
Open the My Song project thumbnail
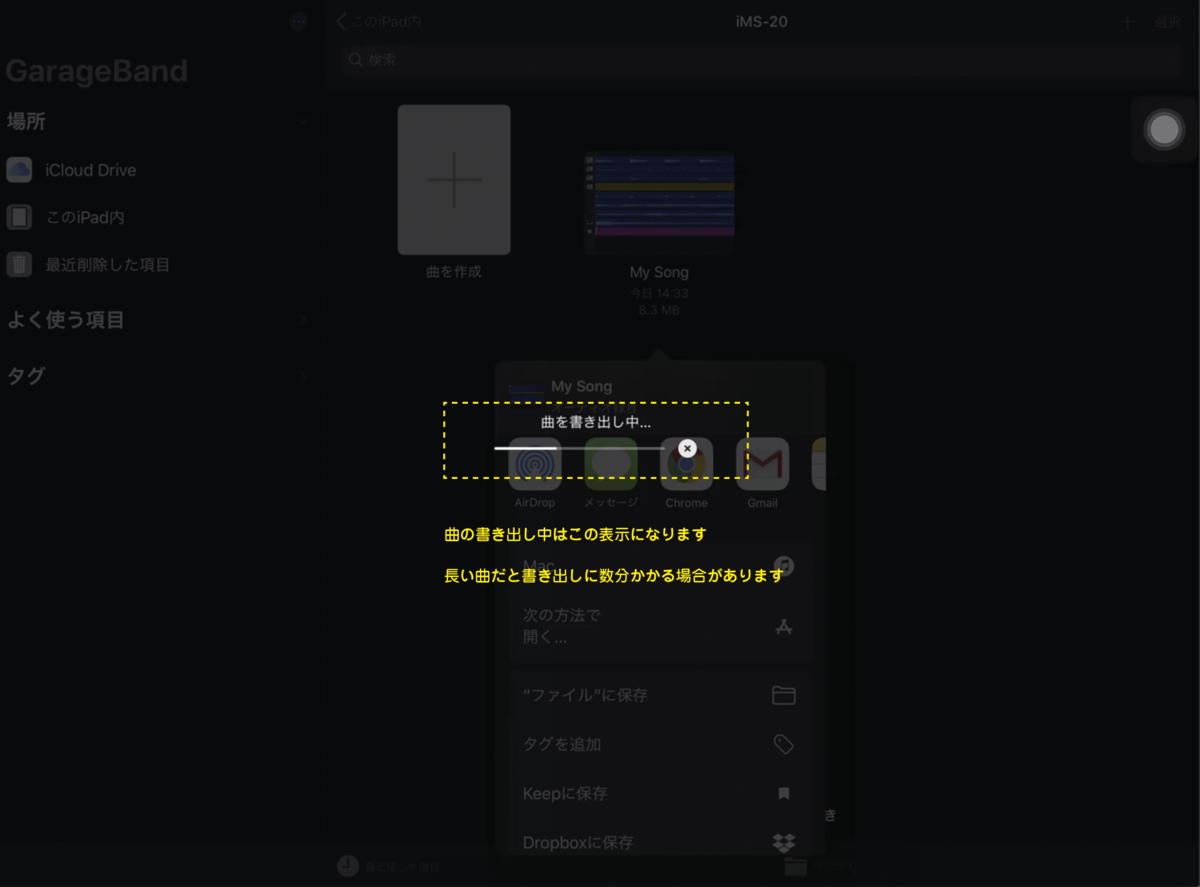(x=660, y=203)
